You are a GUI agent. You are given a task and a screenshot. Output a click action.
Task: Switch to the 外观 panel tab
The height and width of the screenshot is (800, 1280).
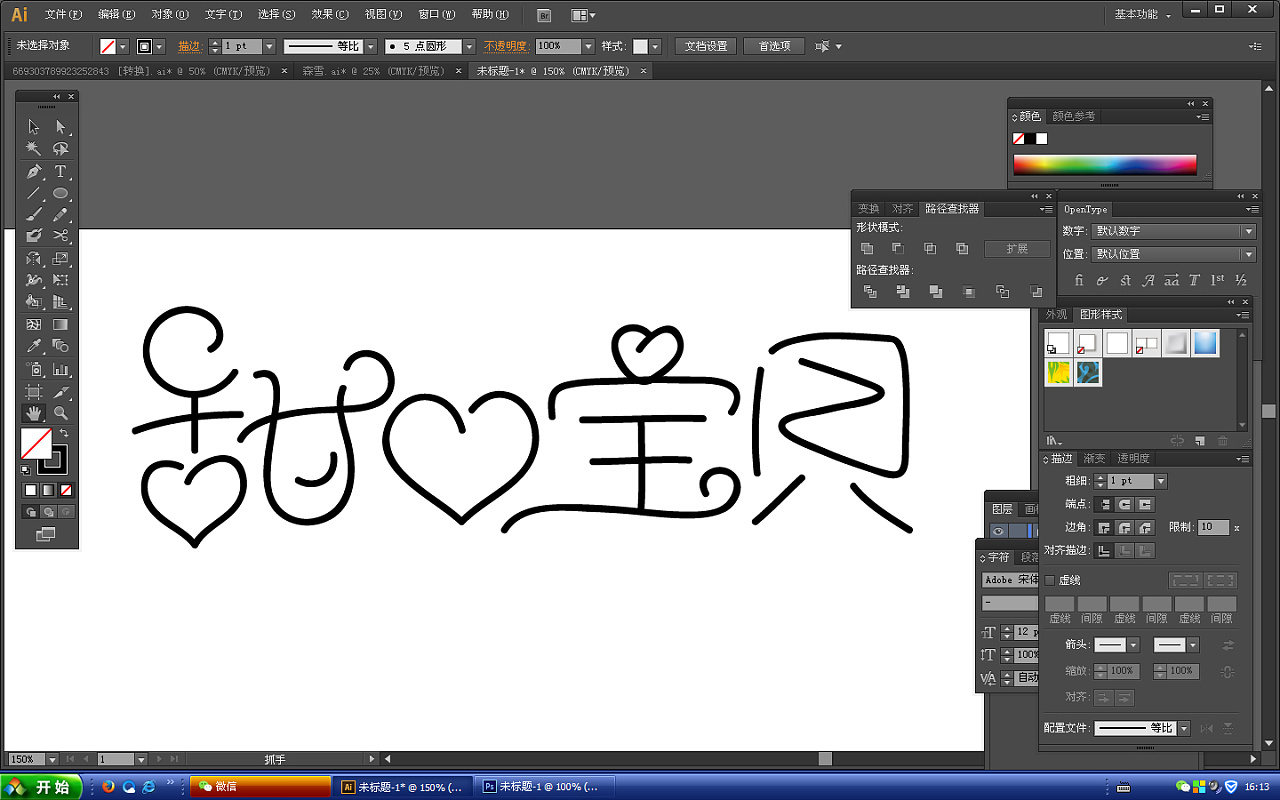[1056, 314]
